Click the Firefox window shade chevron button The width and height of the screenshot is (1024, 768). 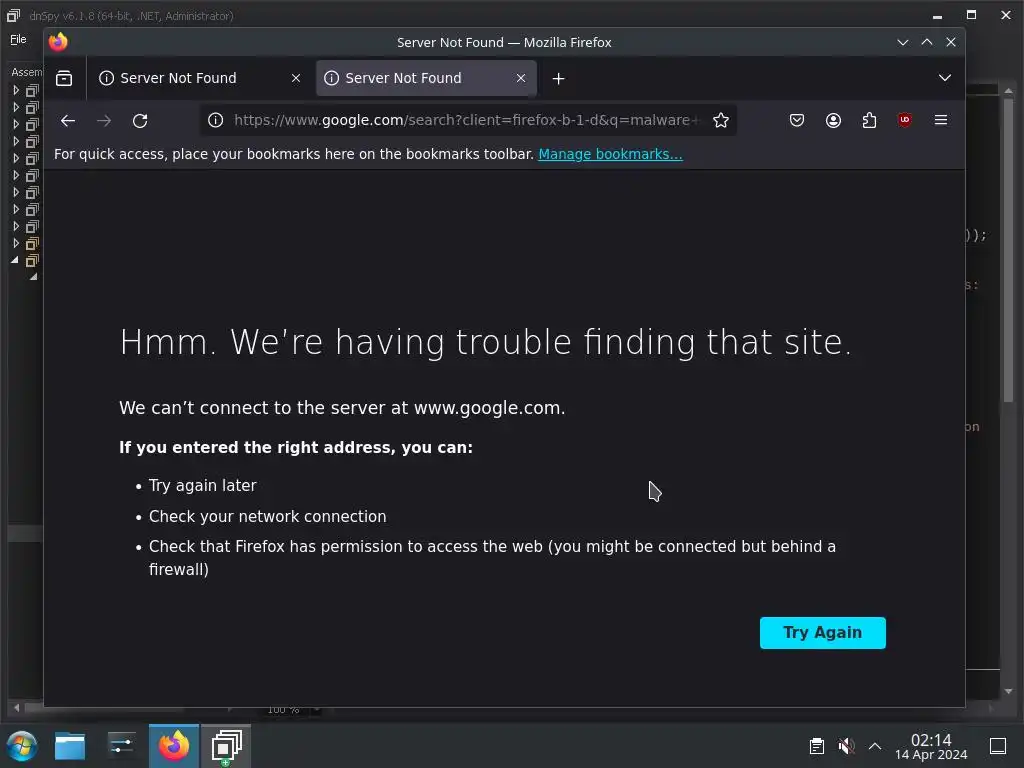click(x=903, y=42)
